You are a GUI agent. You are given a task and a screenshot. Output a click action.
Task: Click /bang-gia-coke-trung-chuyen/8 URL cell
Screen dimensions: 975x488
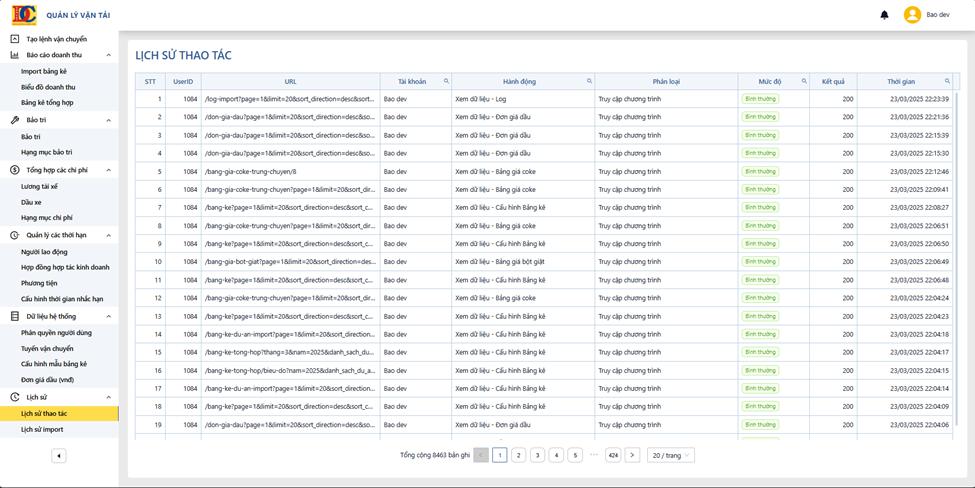pos(290,172)
